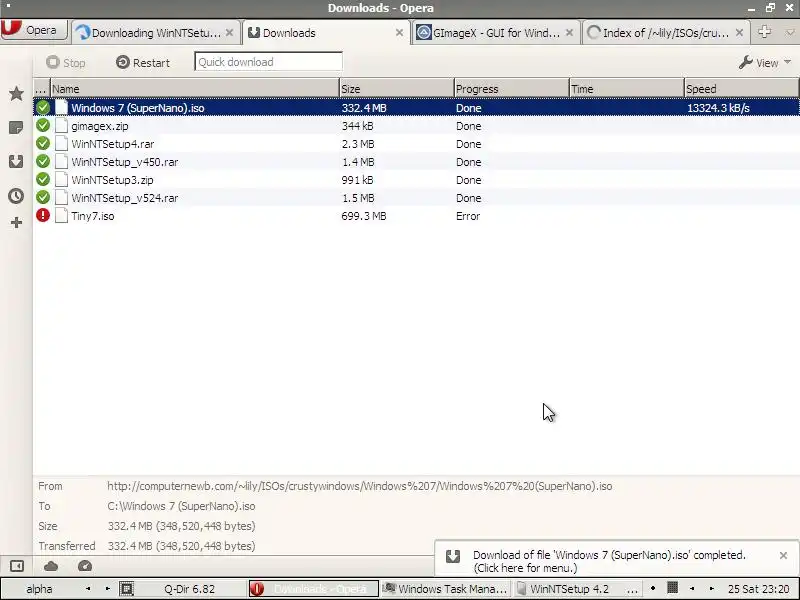Add a new tab with plus button
Screen dimensions: 800x600
click(x=764, y=32)
